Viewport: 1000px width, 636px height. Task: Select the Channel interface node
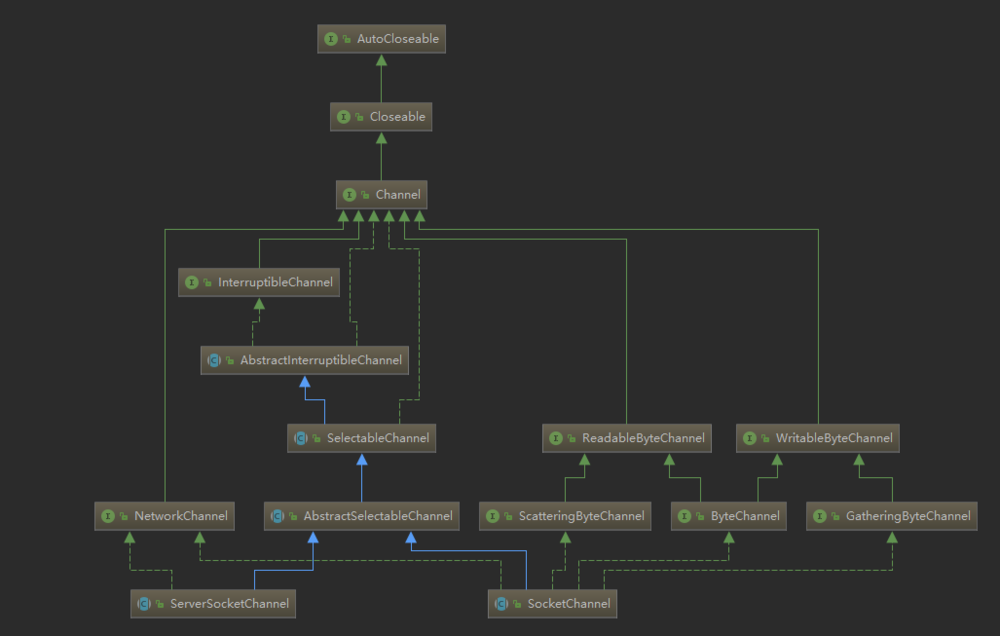click(381, 195)
